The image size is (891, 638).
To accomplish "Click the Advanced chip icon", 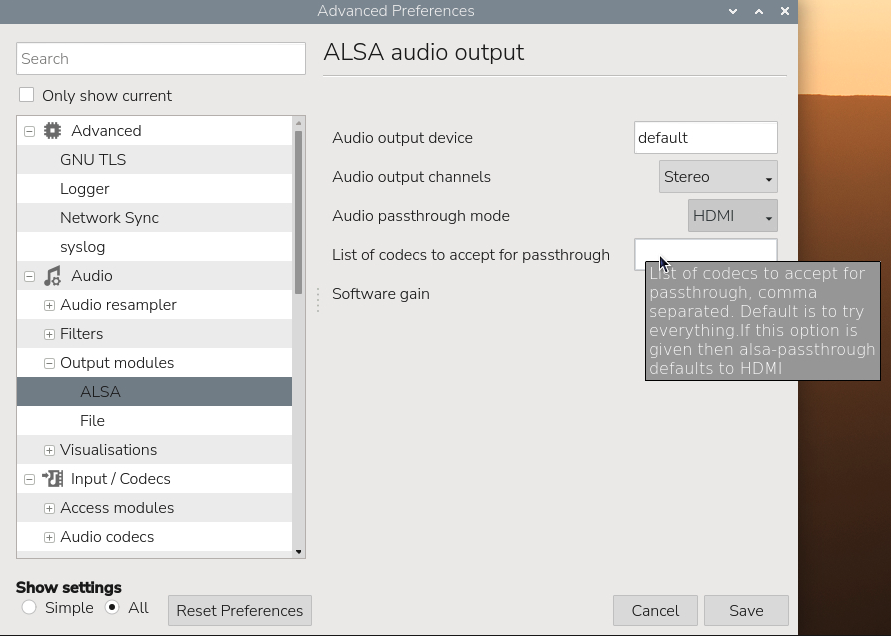I will [53, 131].
